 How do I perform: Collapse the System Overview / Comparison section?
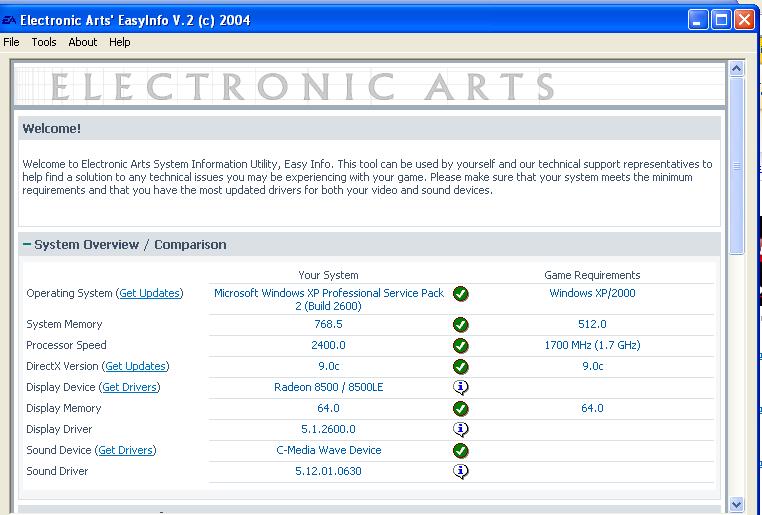click(x=27, y=244)
